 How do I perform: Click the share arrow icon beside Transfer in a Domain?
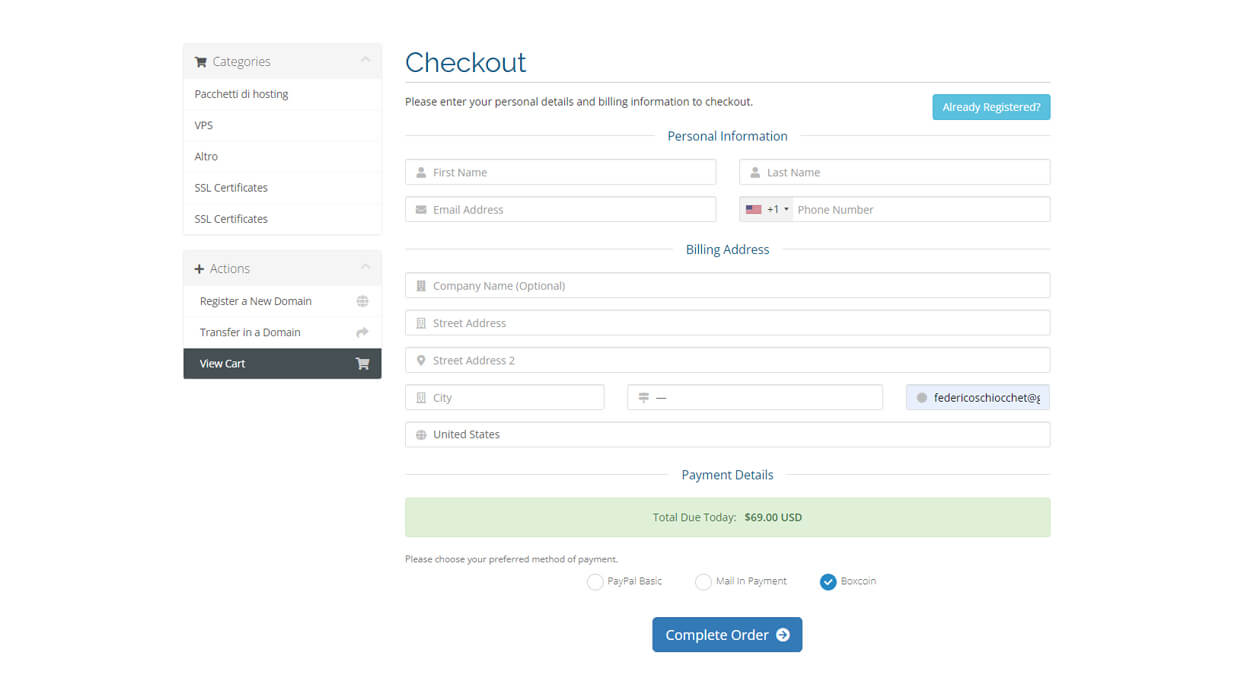(x=362, y=332)
